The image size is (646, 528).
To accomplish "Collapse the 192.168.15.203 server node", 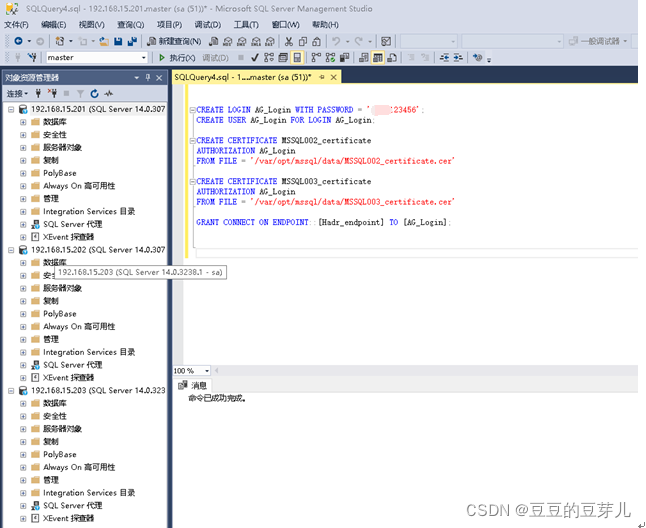I will coord(11,390).
